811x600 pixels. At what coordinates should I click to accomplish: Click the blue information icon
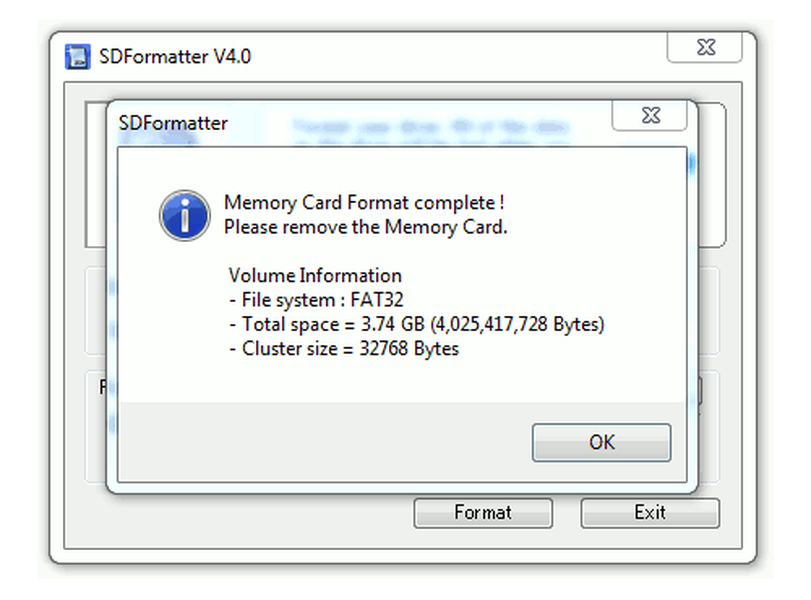click(x=184, y=215)
